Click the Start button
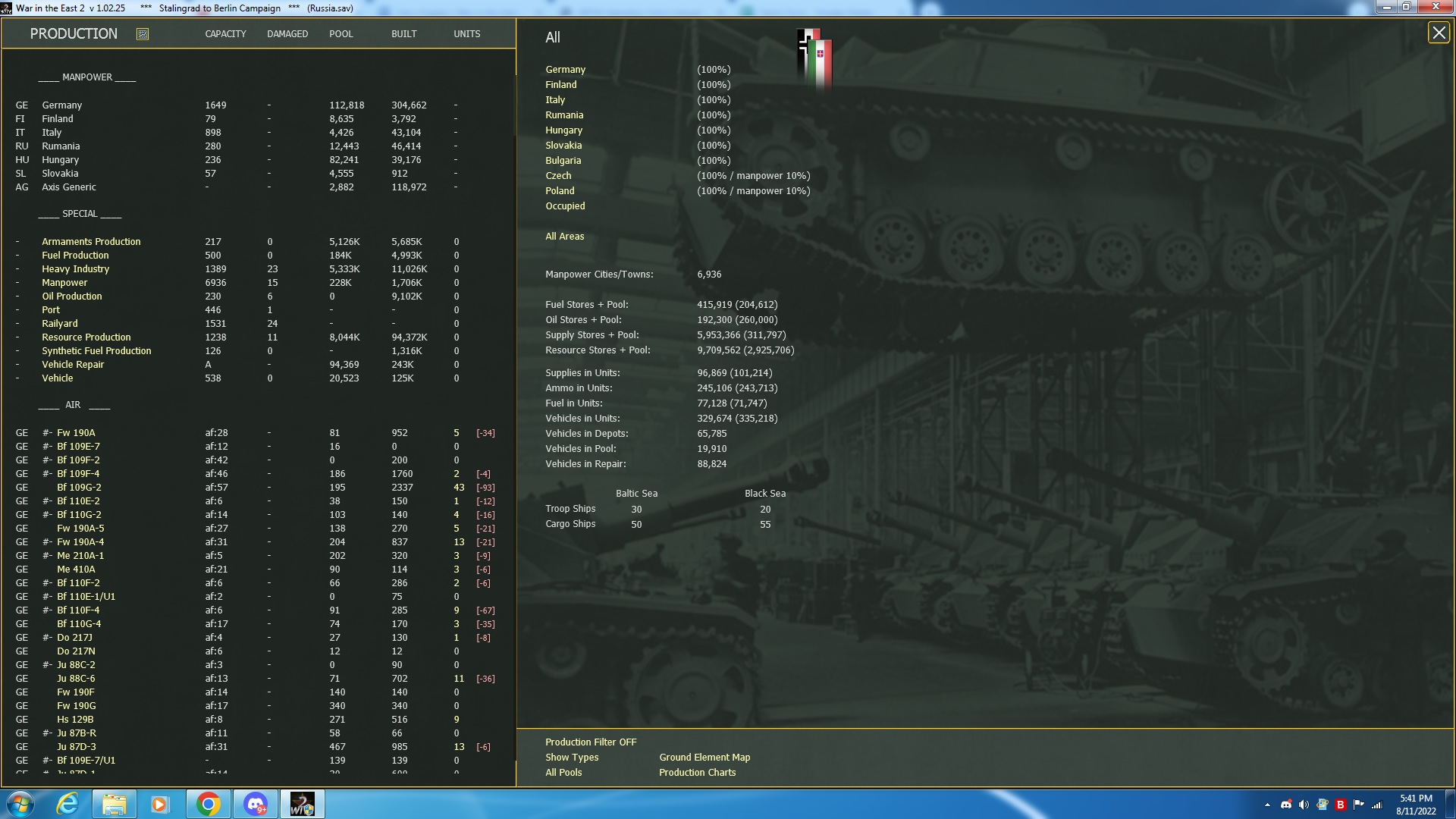Image resolution: width=1456 pixels, height=819 pixels. tap(20, 803)
